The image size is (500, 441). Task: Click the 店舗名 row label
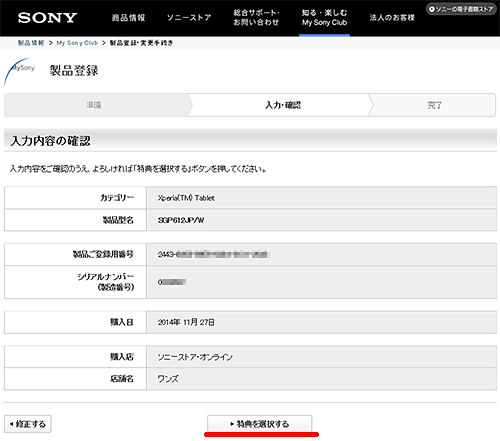(x=122, y=379)
